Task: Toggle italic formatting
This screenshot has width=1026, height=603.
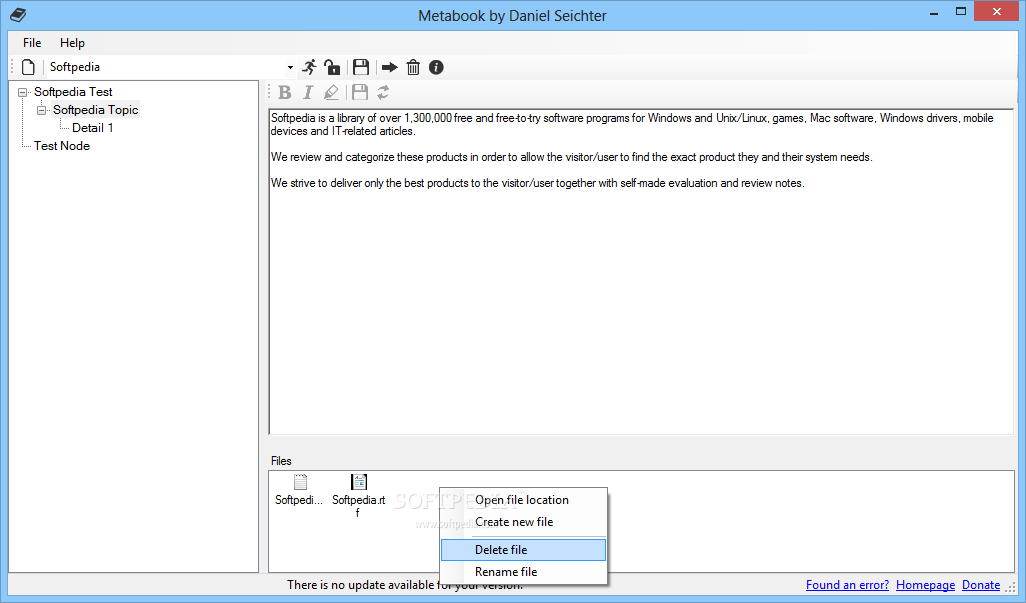Action: tap(308, 92)
